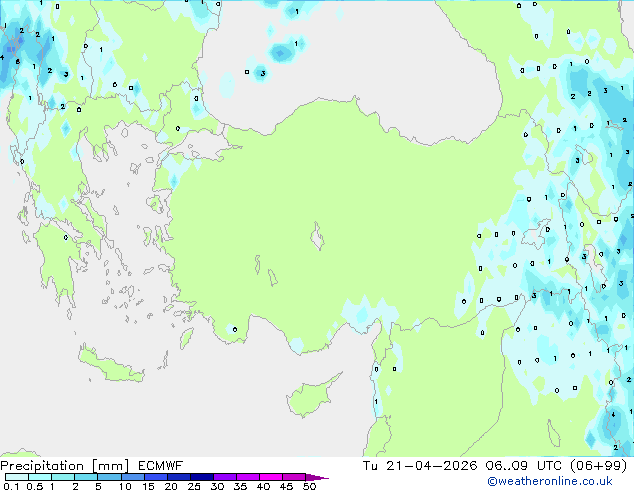Click the island of Crete on map
This screenshot has width=634, height=490.
coord(111,365)
